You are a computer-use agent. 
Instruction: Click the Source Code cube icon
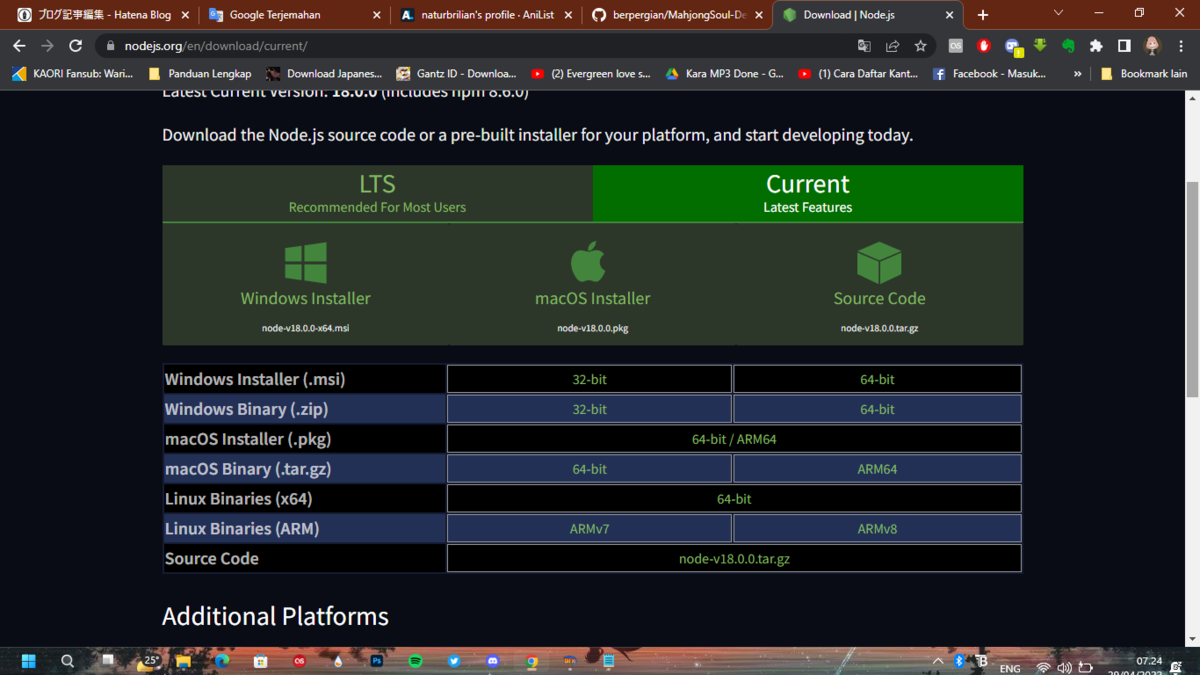(879, 263)
